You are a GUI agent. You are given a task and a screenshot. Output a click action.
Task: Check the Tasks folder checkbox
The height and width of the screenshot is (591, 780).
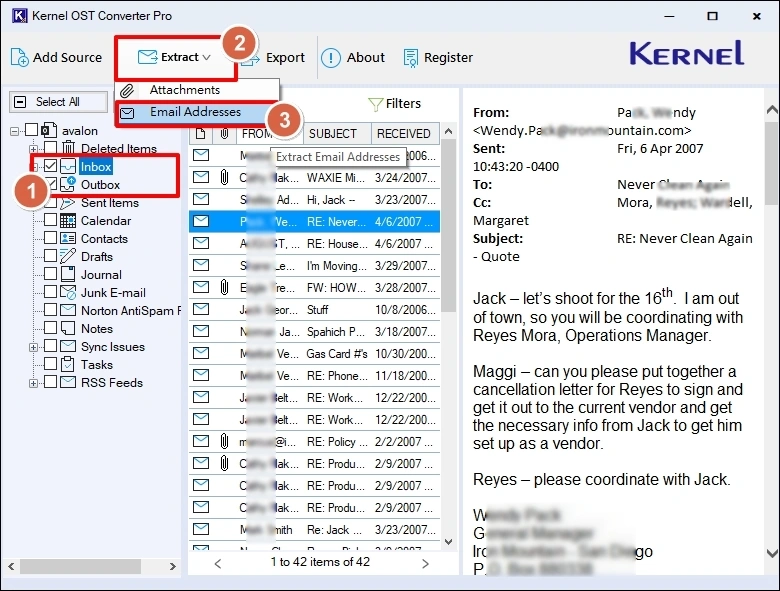tap(50, 364)
